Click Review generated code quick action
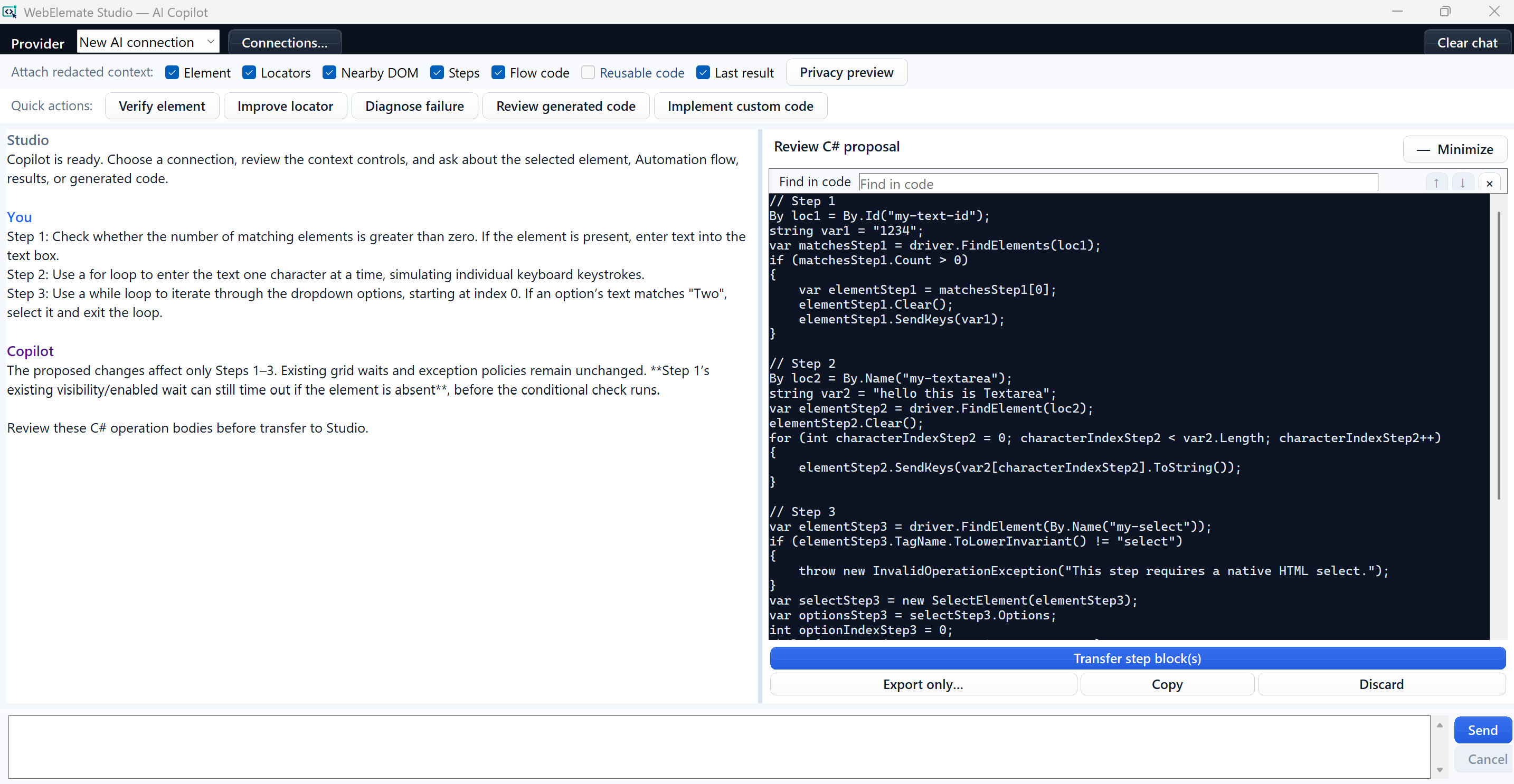1514x784 pixels. [x=565, y=106]
